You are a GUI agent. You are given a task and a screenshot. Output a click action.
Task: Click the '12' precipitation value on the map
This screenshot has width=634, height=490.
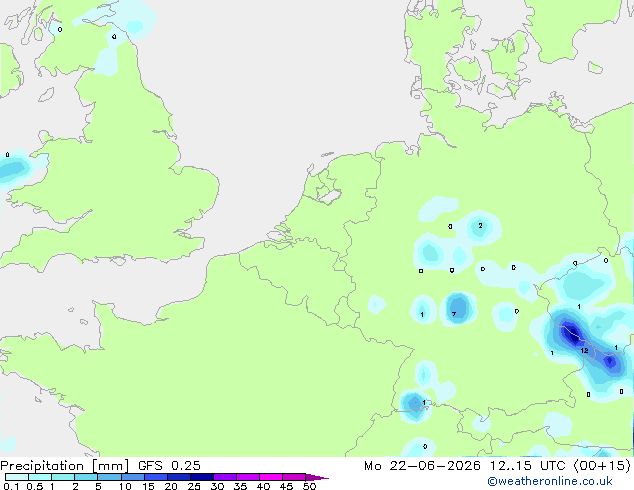coord(584,351)
